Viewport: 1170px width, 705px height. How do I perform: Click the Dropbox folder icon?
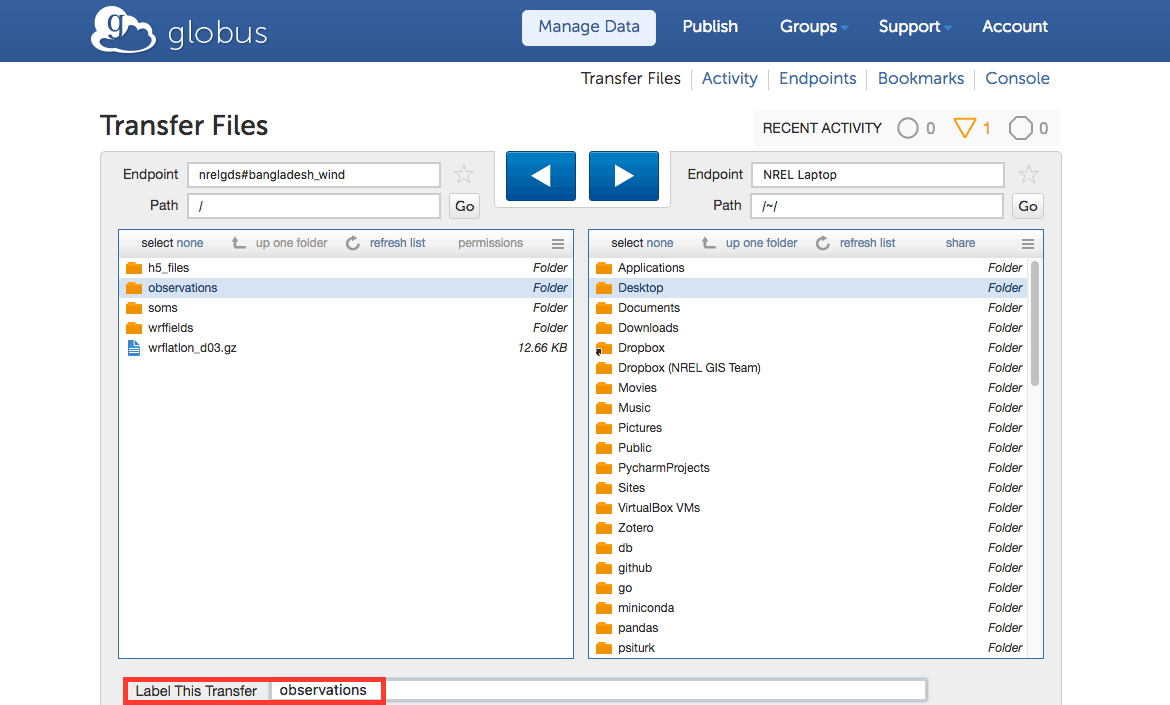pyautogui.click(x=604, y=348)
